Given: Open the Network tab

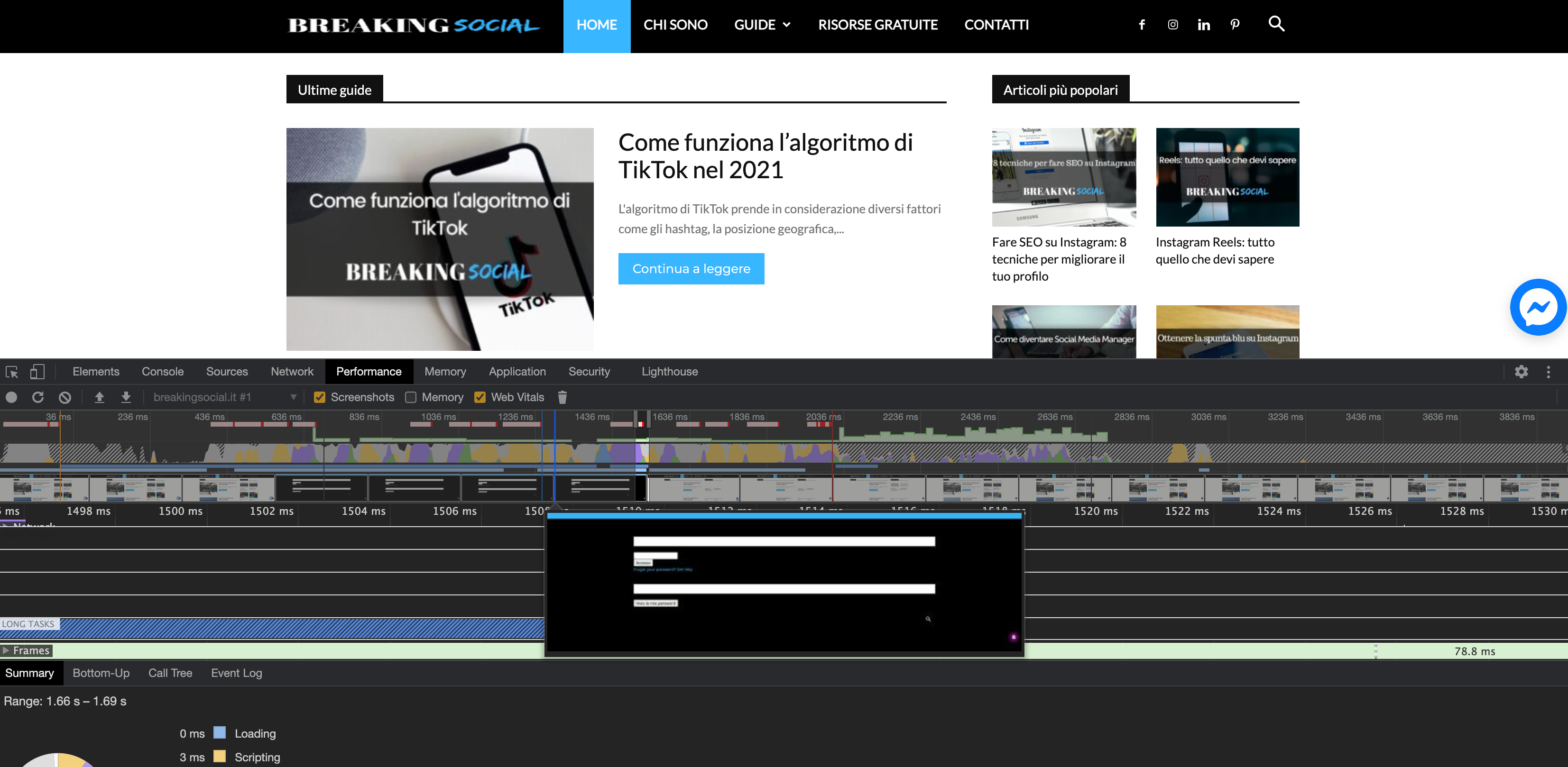Looking at the screenshot, I should (x=292, y=372).
